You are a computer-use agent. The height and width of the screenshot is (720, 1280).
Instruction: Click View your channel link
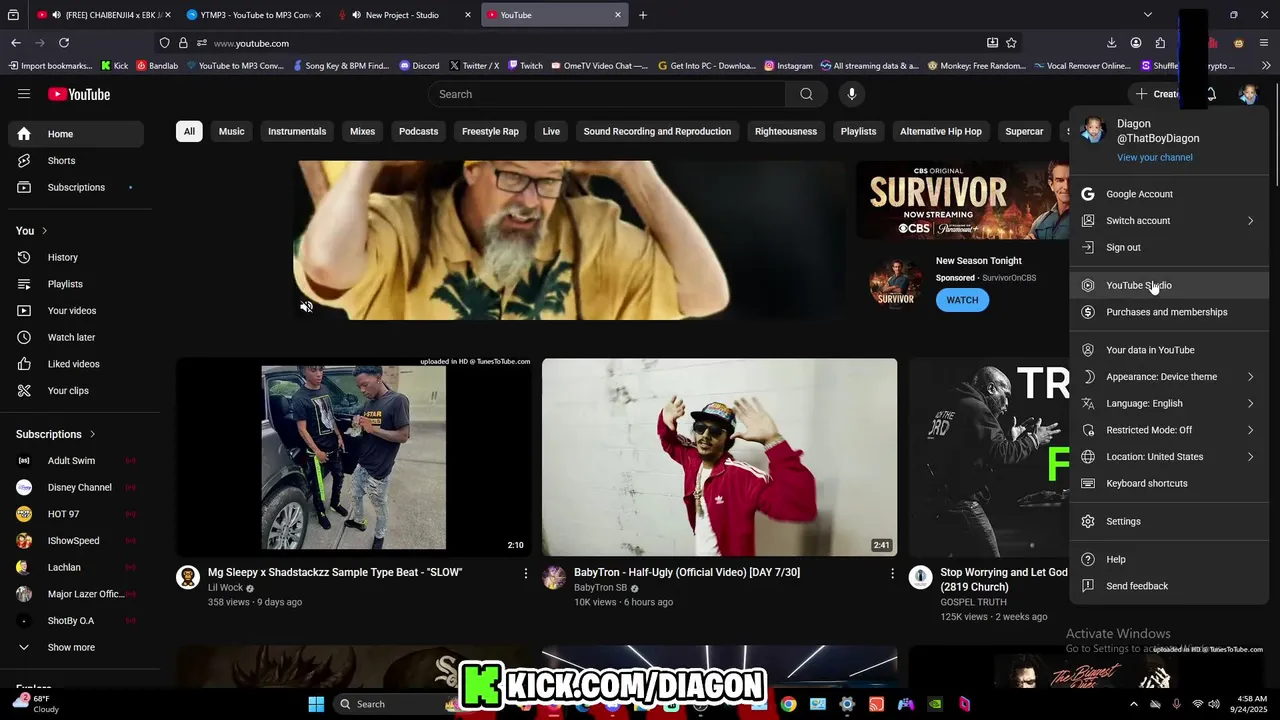point(1154,157)
